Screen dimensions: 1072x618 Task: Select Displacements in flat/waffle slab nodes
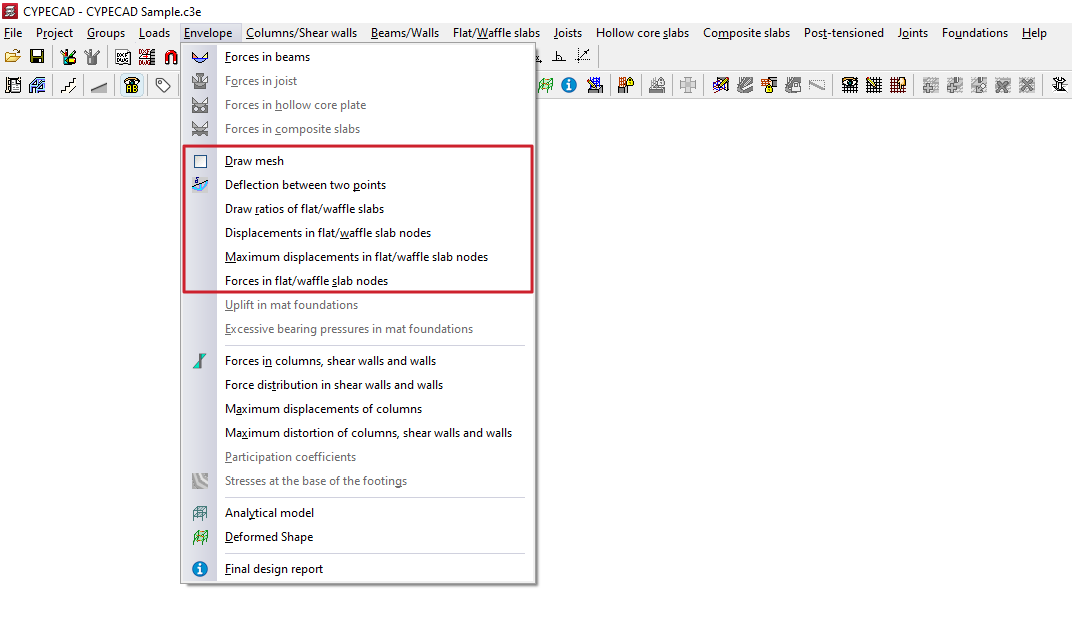coord(358,233)
